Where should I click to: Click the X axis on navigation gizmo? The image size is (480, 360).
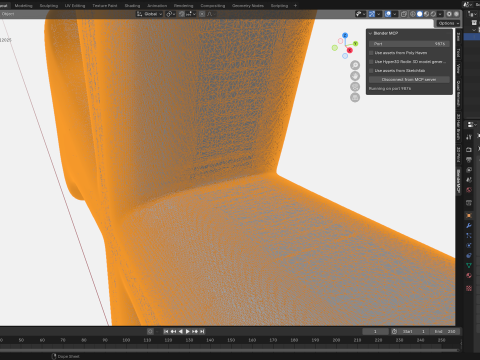point(350,50)
